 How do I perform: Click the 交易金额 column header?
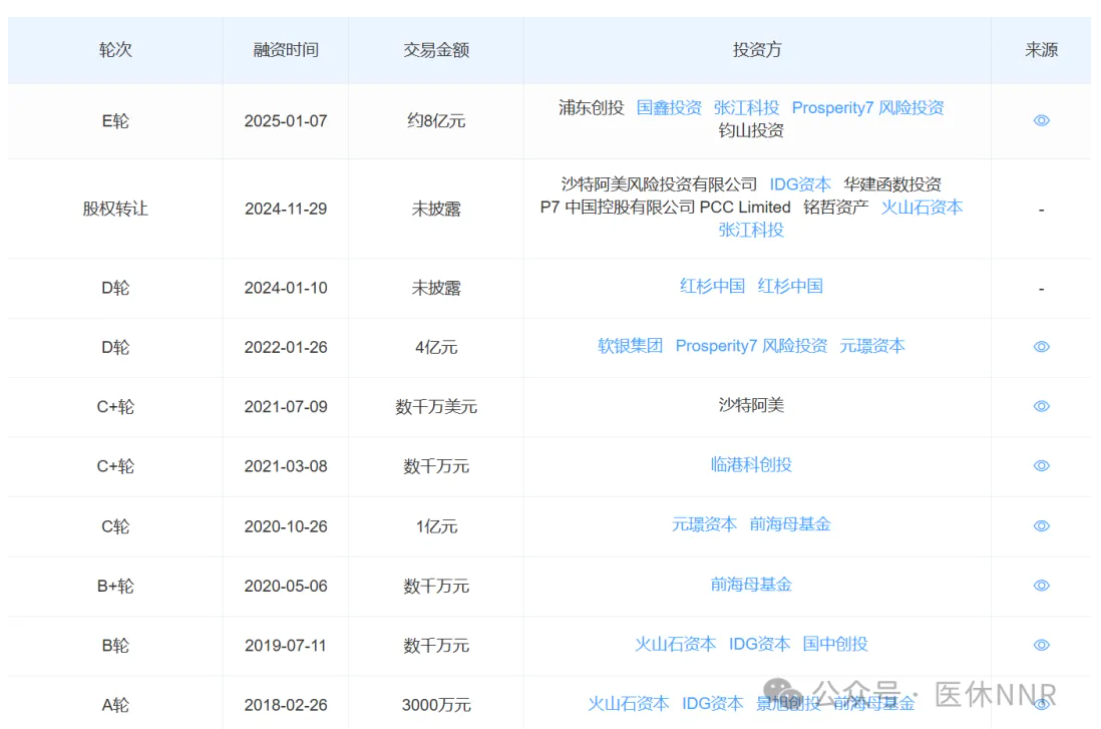tap(436, 50)
